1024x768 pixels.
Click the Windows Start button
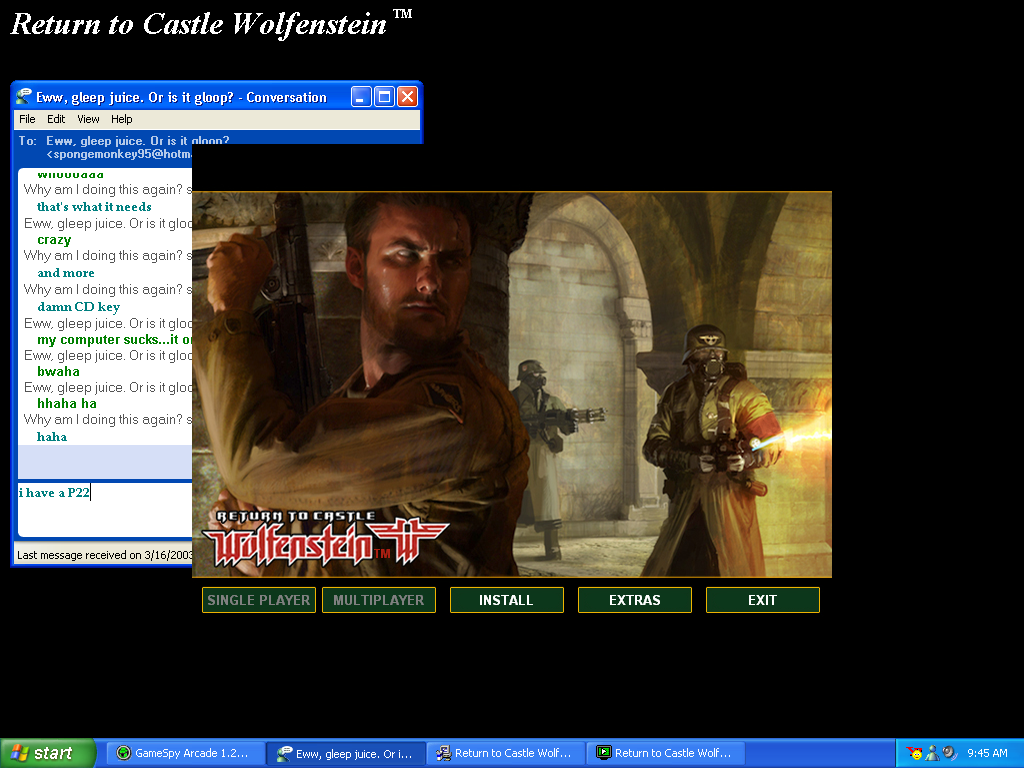pos(48,753)
